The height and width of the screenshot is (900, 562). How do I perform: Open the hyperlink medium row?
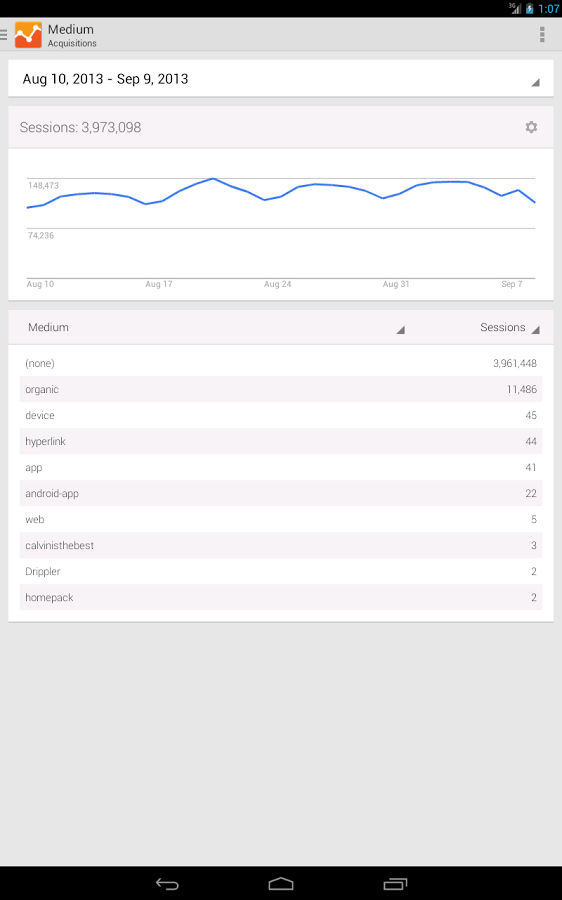pos(281,441)
